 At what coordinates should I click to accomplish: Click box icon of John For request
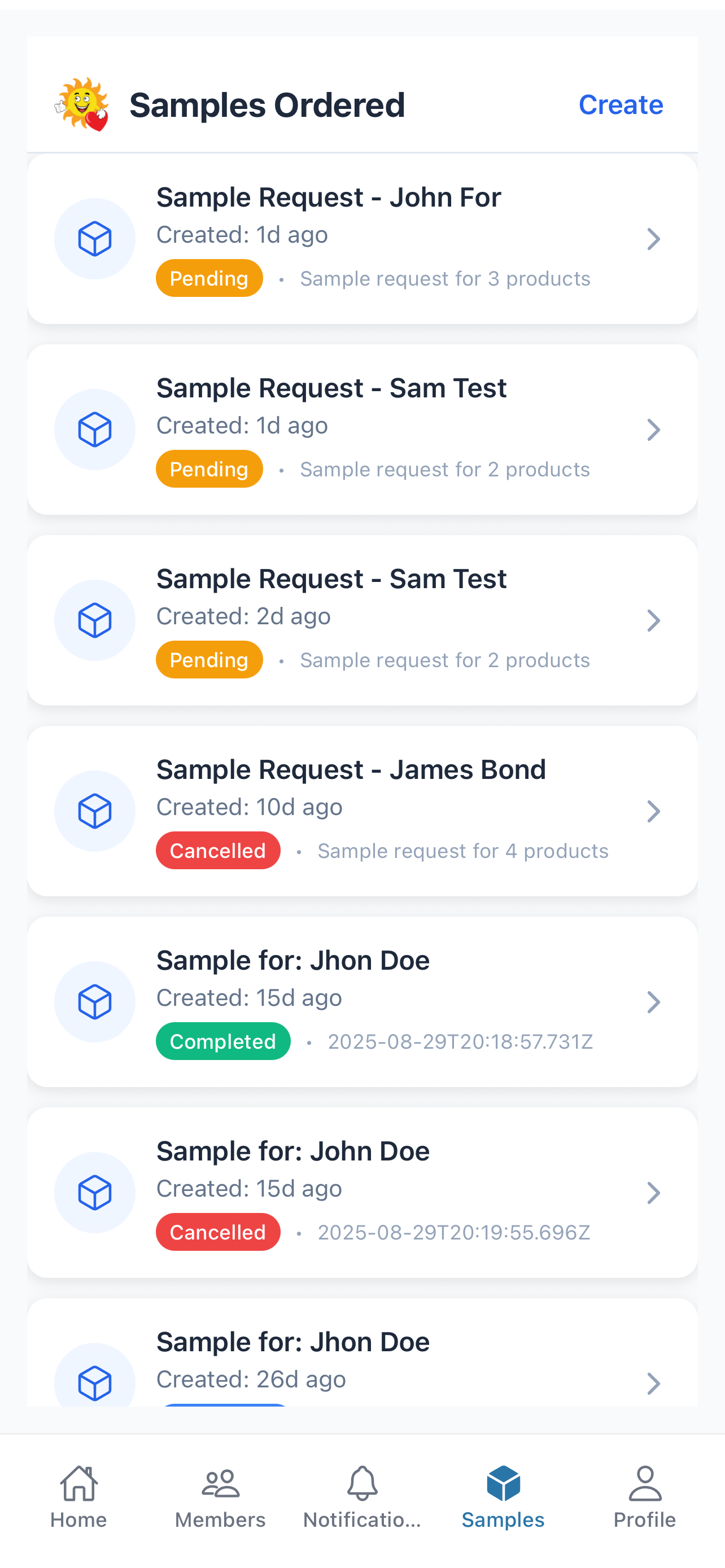point(95,239)
